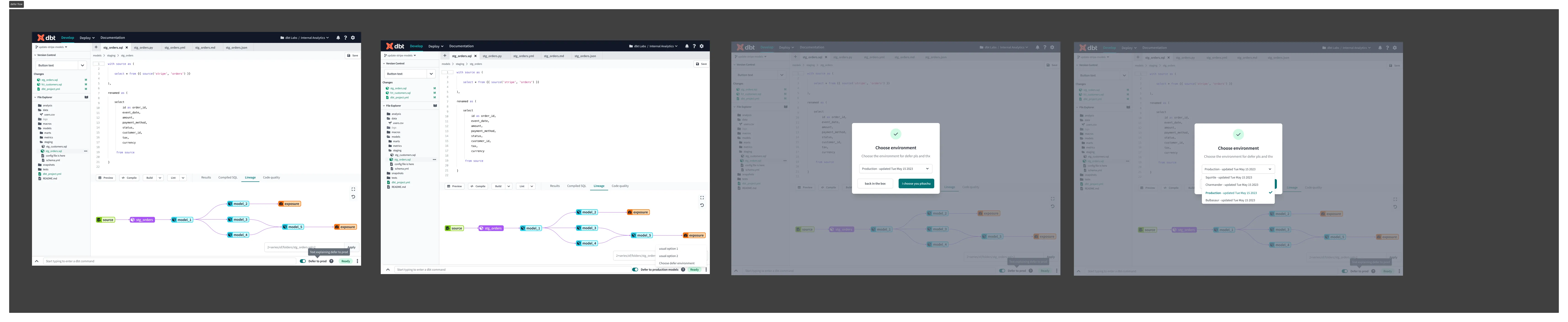Image resolution: width=1568 pixels, height=322 pixels.
Task: Click refresh lineage icon in the second frame
Action: pos(702,205)
